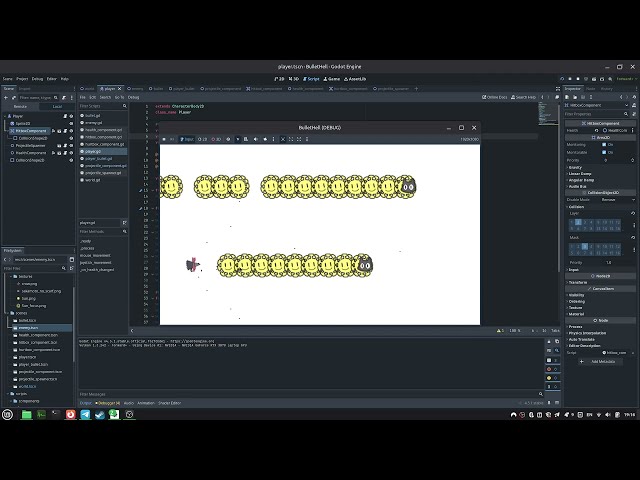Toggle visibility of HitboxComponent node
This screenshot has height=480, width=640.
(x=71, y=131)
